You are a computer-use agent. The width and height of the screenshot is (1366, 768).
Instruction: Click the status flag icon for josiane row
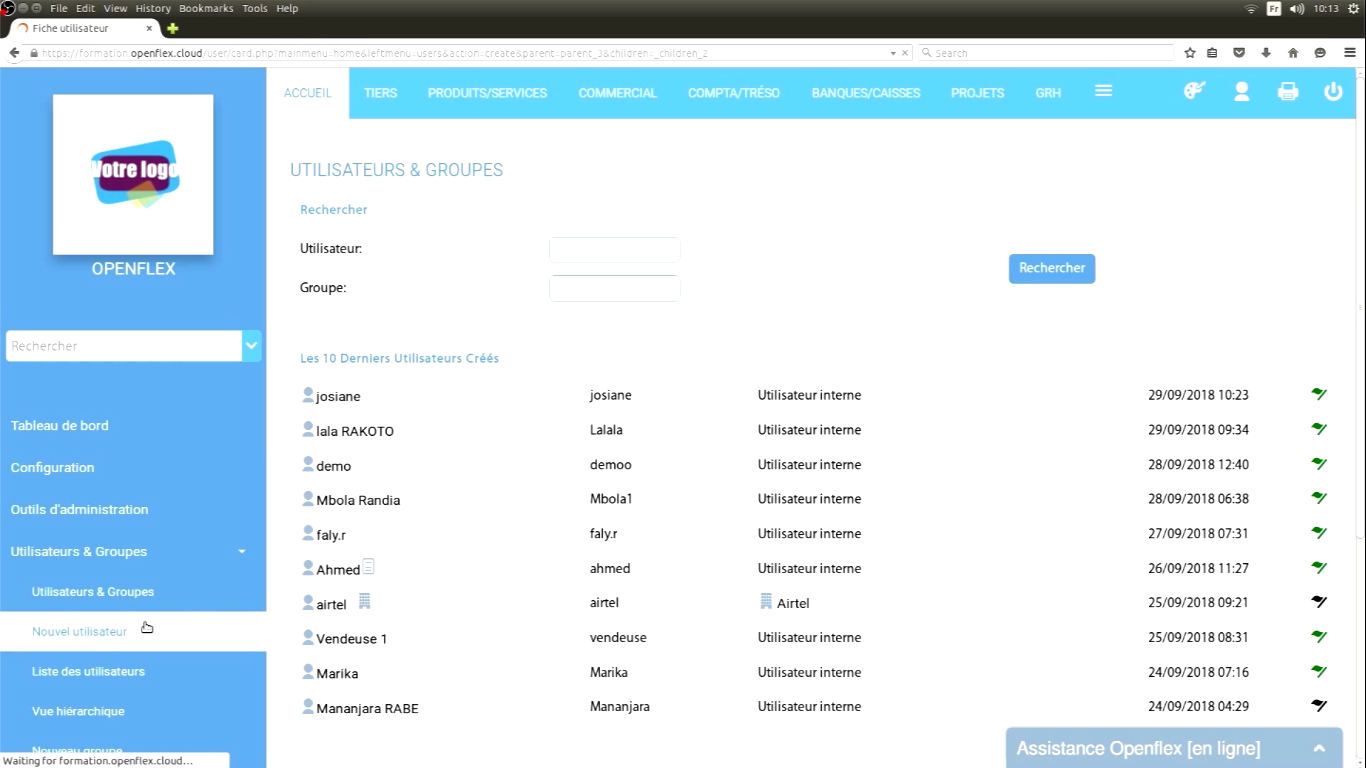coord(1319,394)
